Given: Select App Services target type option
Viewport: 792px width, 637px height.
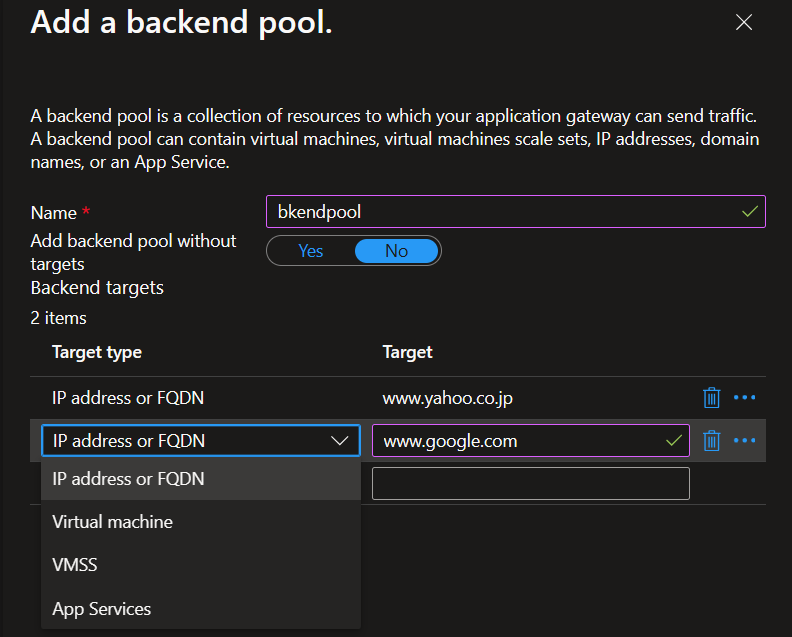Looking at the screenshot, I should 102,609.
